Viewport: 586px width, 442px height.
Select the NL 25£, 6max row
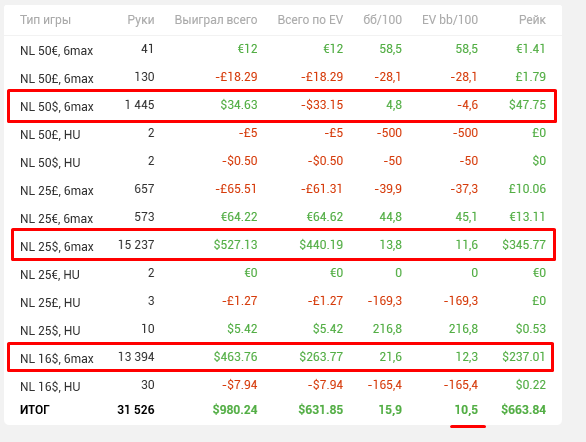click(283, 189)
